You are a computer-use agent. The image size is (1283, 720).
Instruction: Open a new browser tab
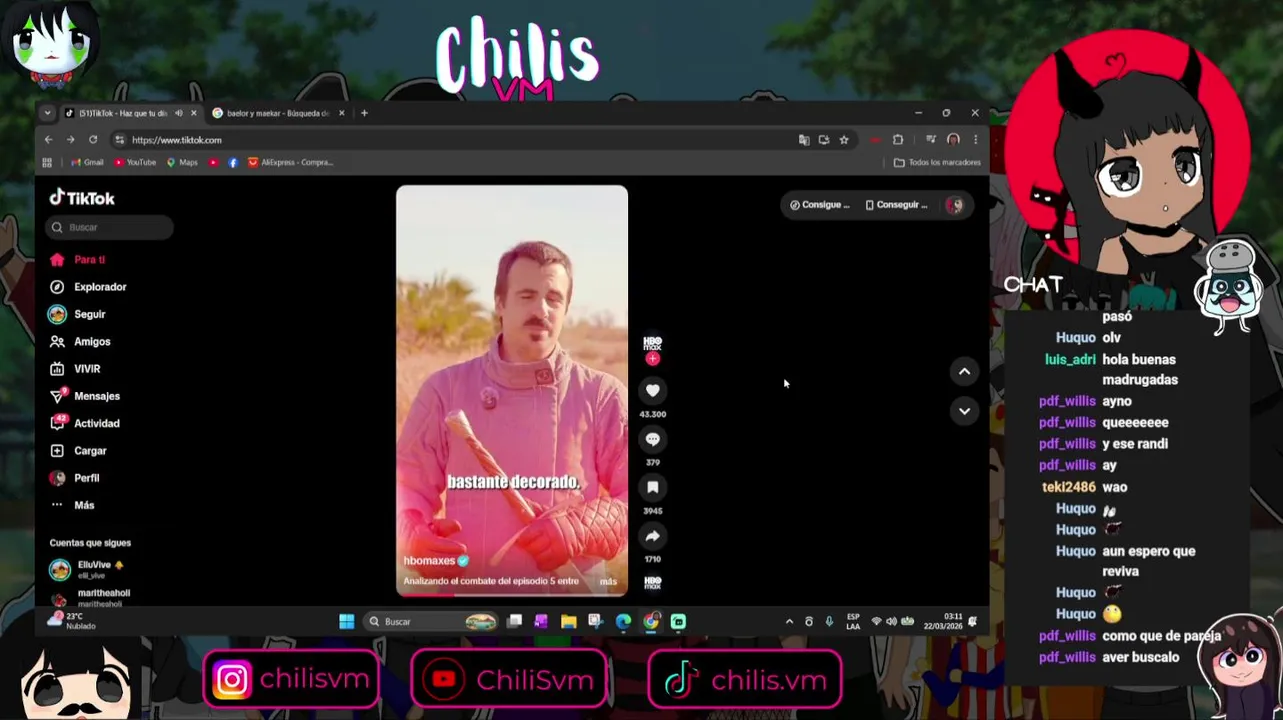364,113
